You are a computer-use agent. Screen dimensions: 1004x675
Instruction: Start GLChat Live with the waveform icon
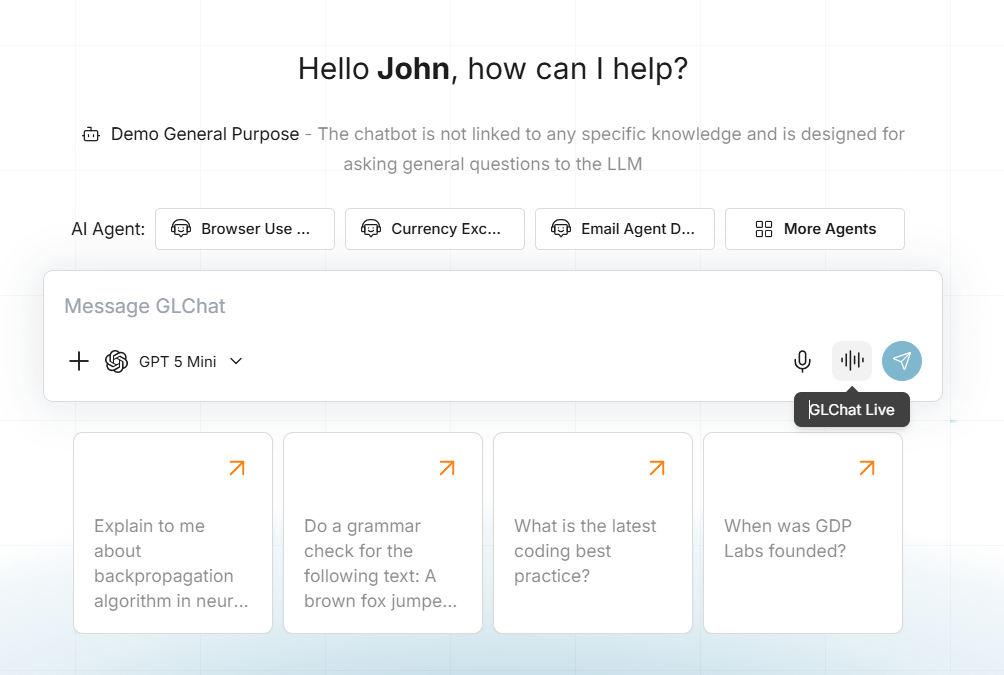click(x=852, y=361)
